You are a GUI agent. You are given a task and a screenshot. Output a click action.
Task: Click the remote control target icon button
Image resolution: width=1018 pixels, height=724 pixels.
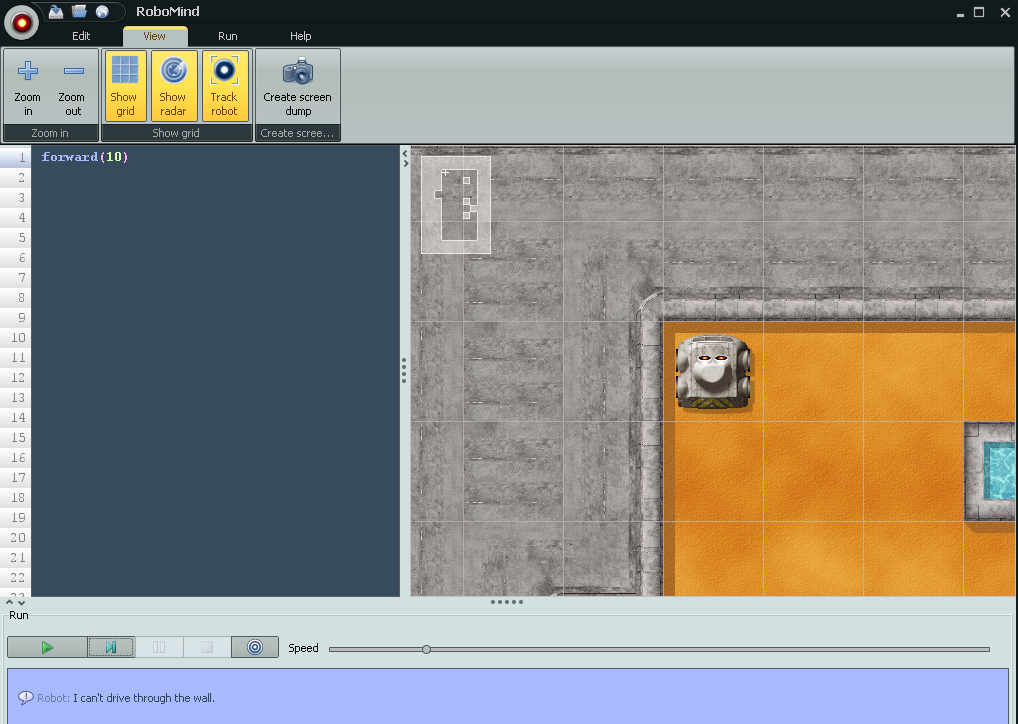255,647
